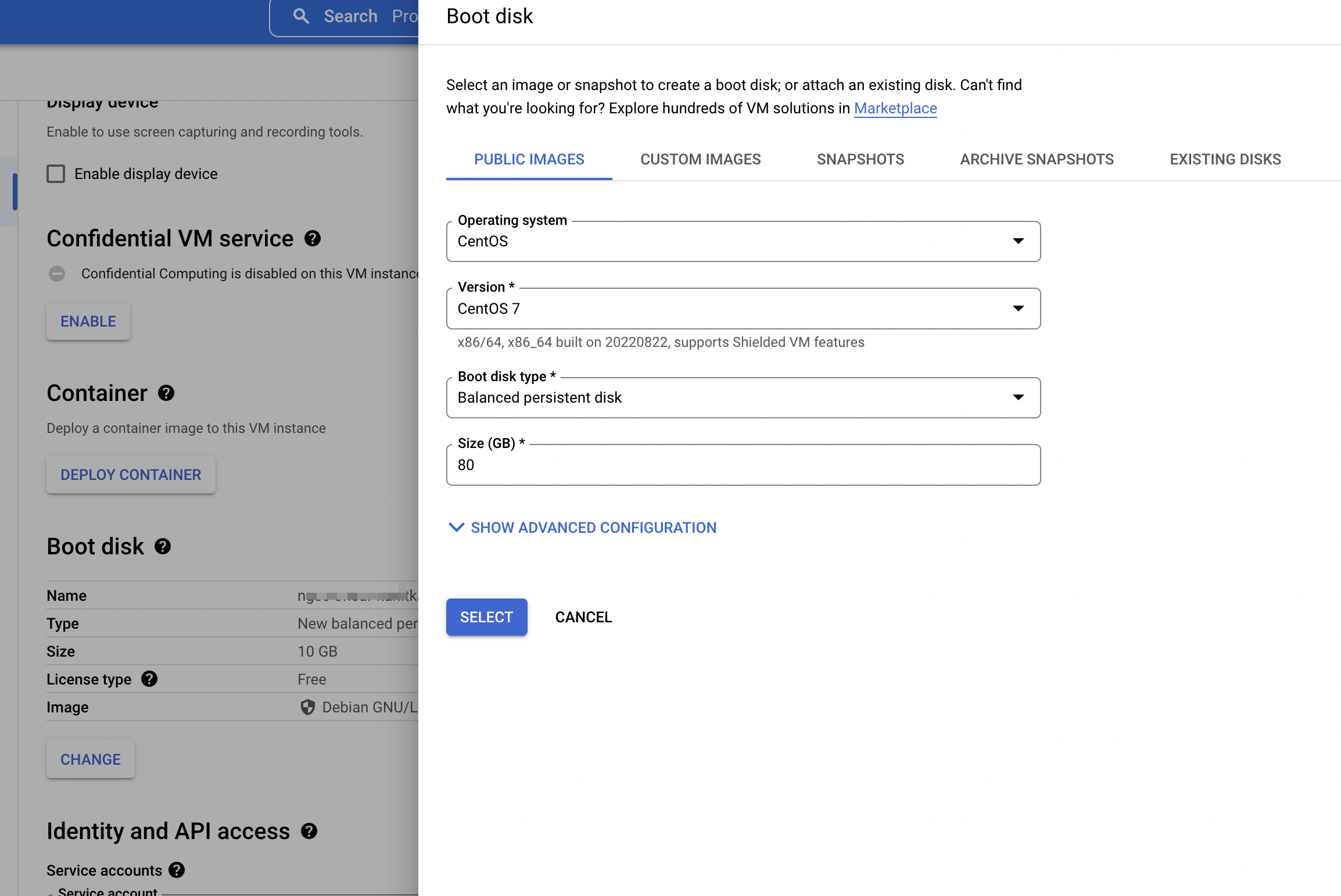Open the Archive Snapshots tab
This screenshot has width=1341, height=896.
(x=1037, y=159)
